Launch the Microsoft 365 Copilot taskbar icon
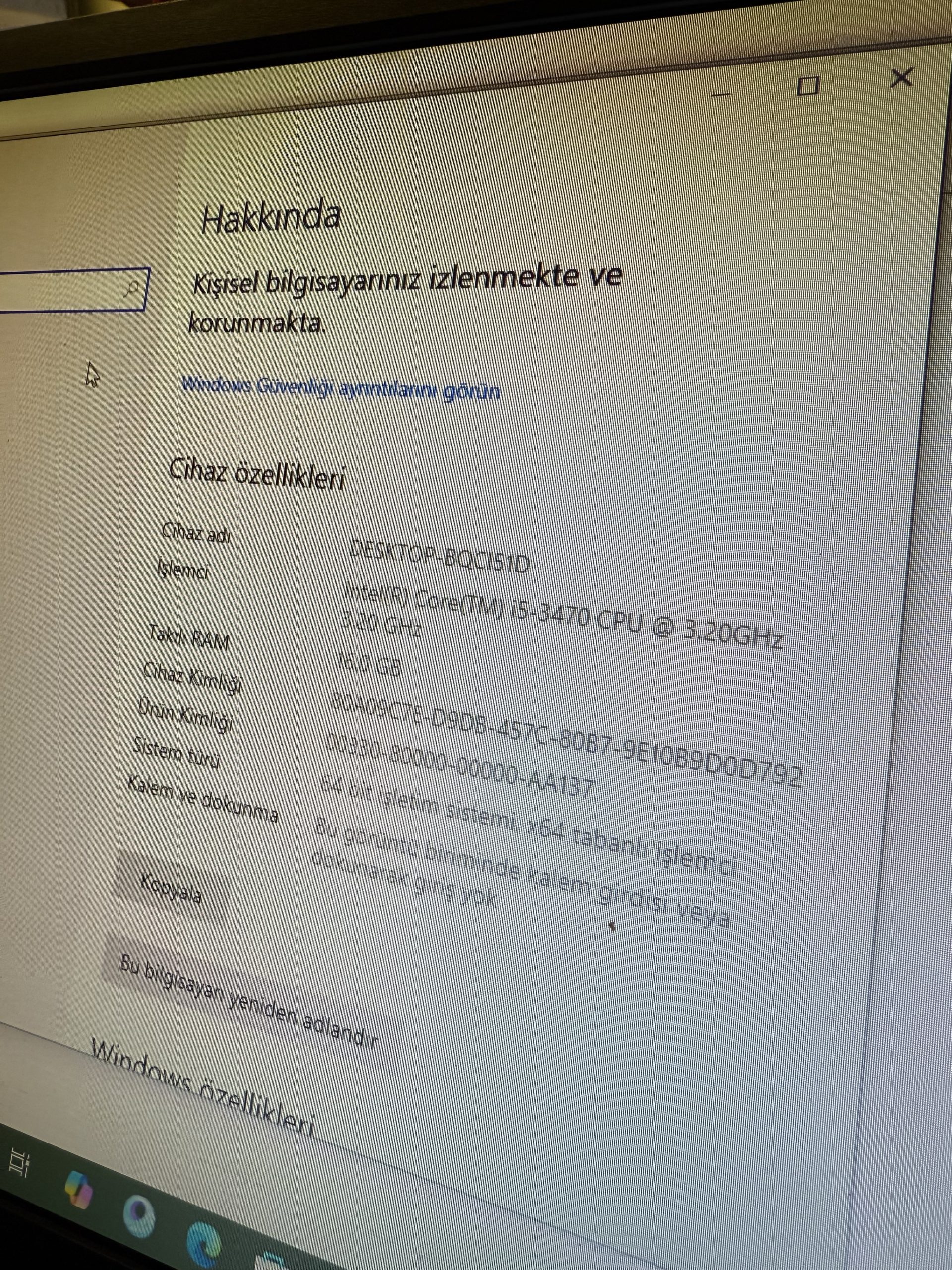Image resolution: width=952 pixels, height=1270 pixels. click(79, 1189)
